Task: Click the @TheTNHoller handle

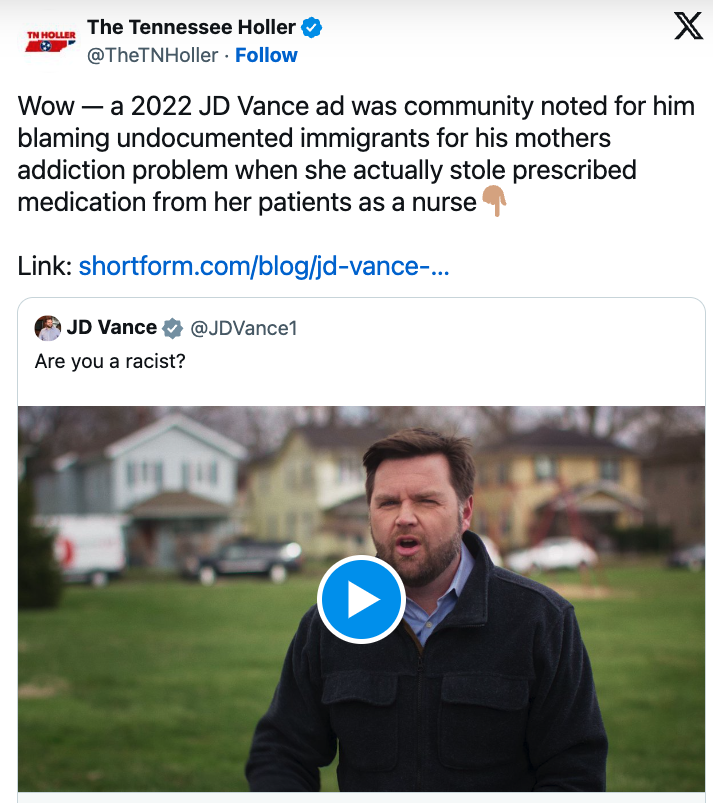Action: click(x=153, y=55)
